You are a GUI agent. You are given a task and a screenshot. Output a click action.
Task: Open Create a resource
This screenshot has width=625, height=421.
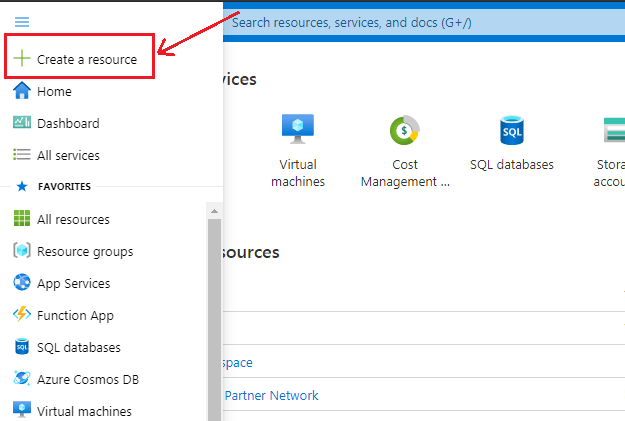[x=86, y=59]
